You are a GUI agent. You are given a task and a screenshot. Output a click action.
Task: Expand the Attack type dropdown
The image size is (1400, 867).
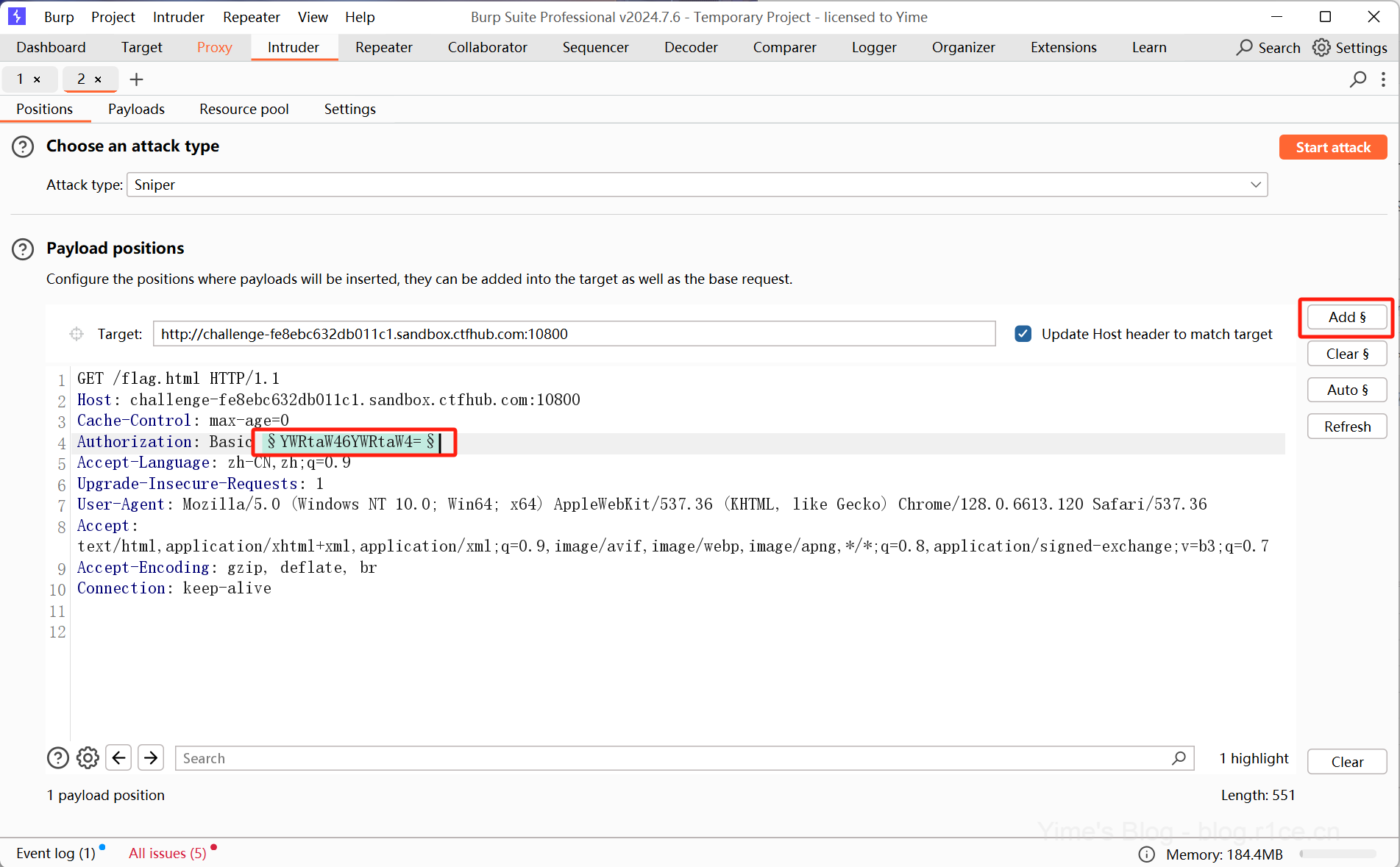tap(1255, 185)
